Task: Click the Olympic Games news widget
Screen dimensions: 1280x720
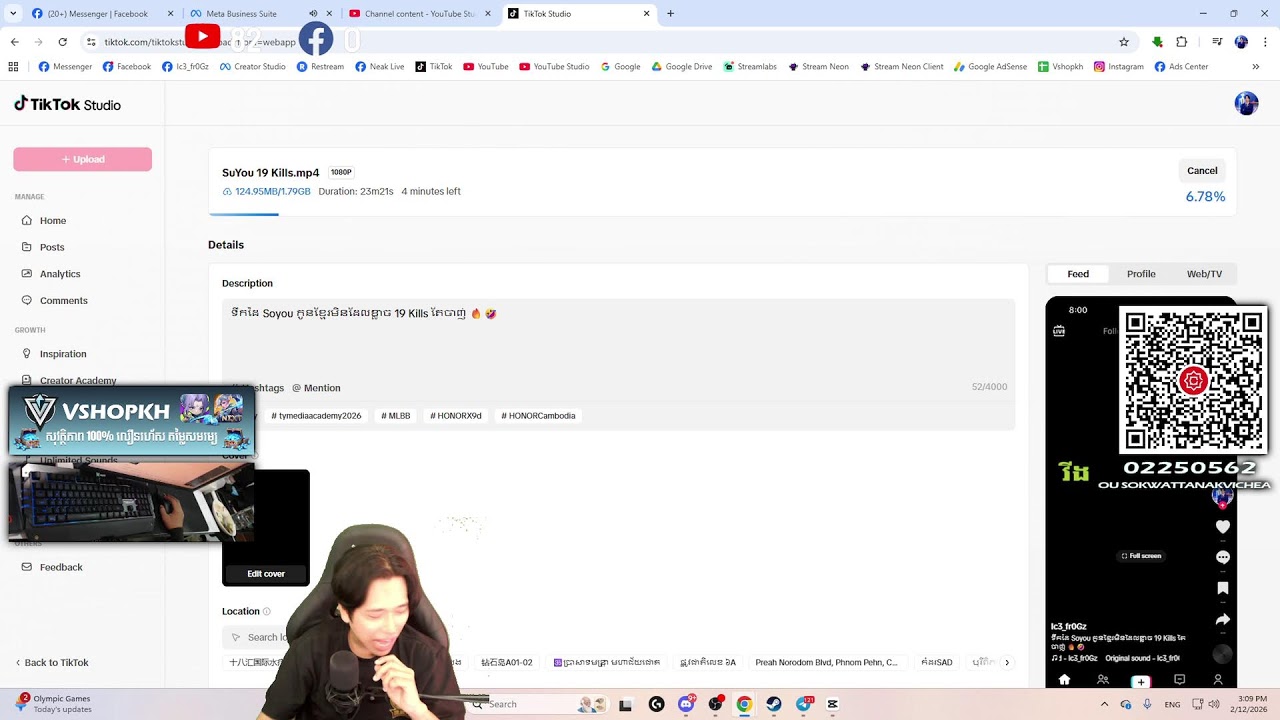Action: (54, 704)
